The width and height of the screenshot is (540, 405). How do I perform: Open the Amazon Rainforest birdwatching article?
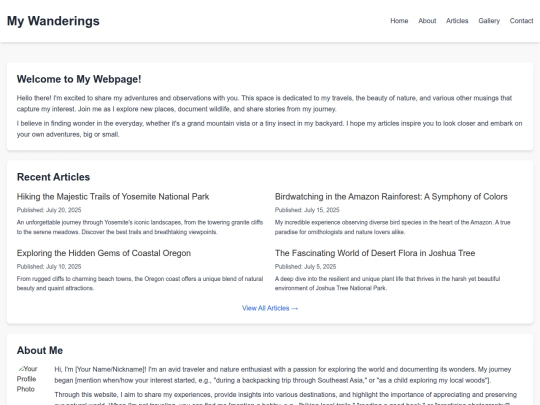coord(391,197)
